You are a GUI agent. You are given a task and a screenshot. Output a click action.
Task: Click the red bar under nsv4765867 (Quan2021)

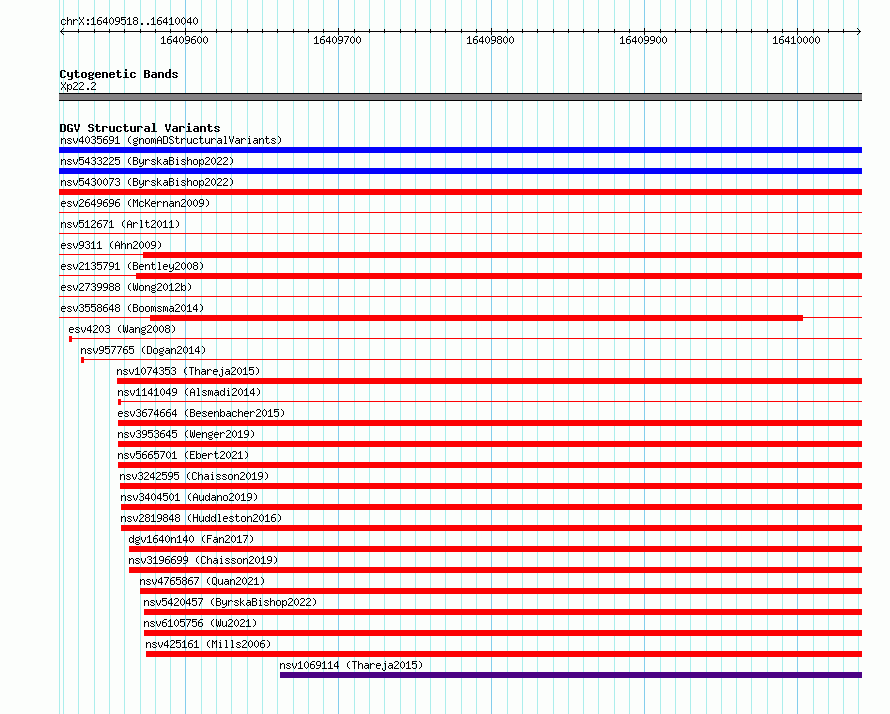click(x=501, y=591)
